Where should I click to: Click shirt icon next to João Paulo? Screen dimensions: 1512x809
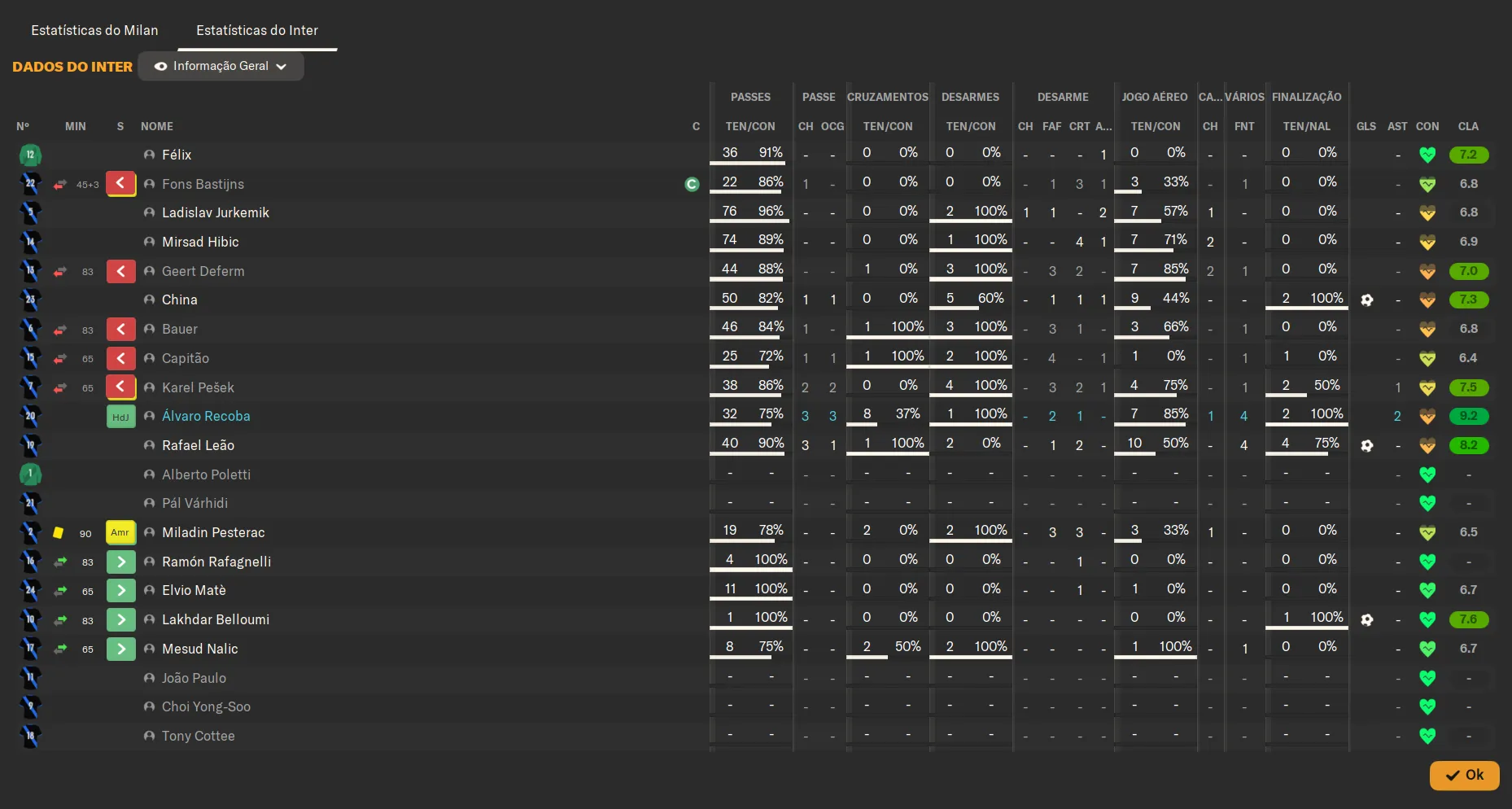coord(30,678)
